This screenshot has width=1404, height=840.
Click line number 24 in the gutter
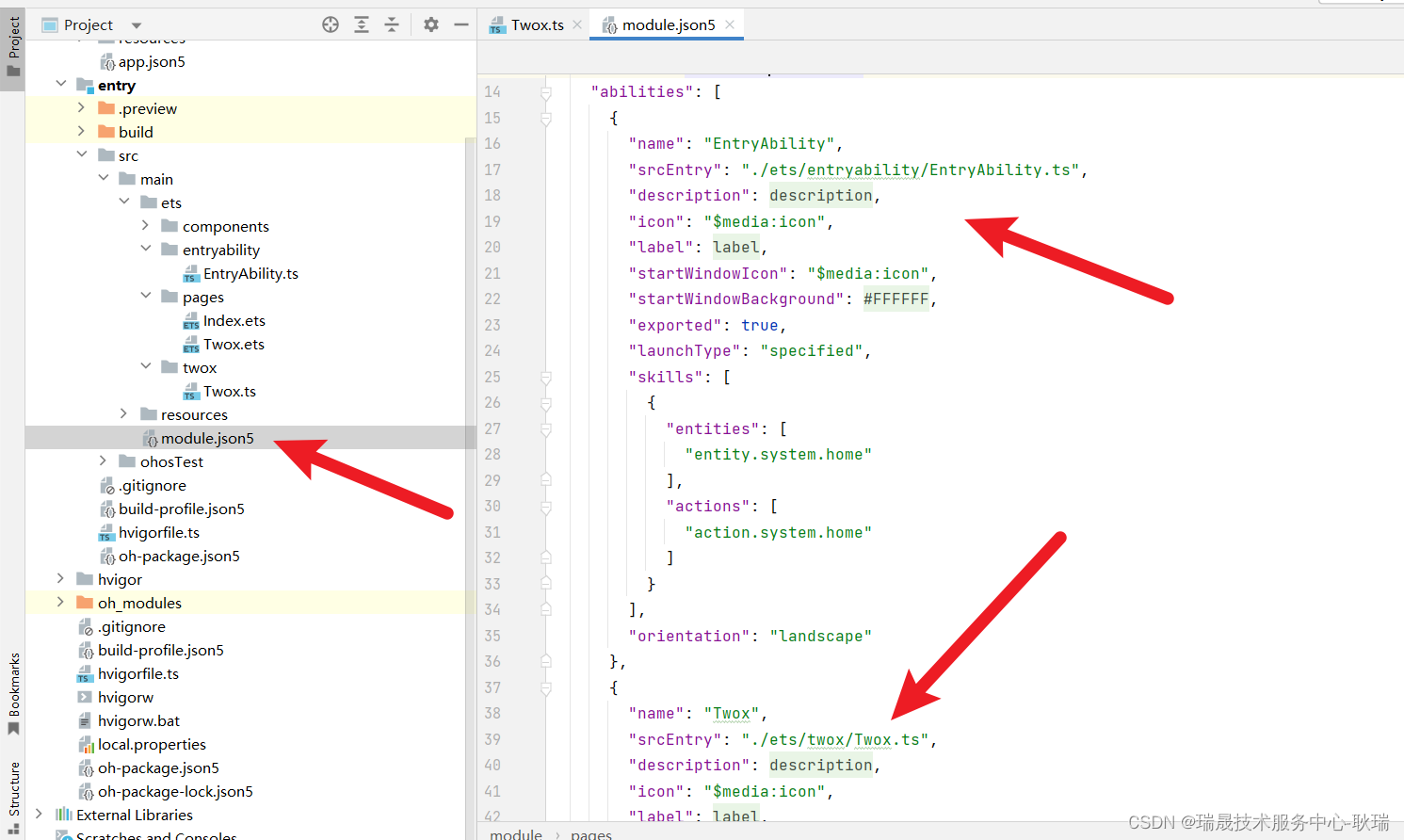click(492, 351)
